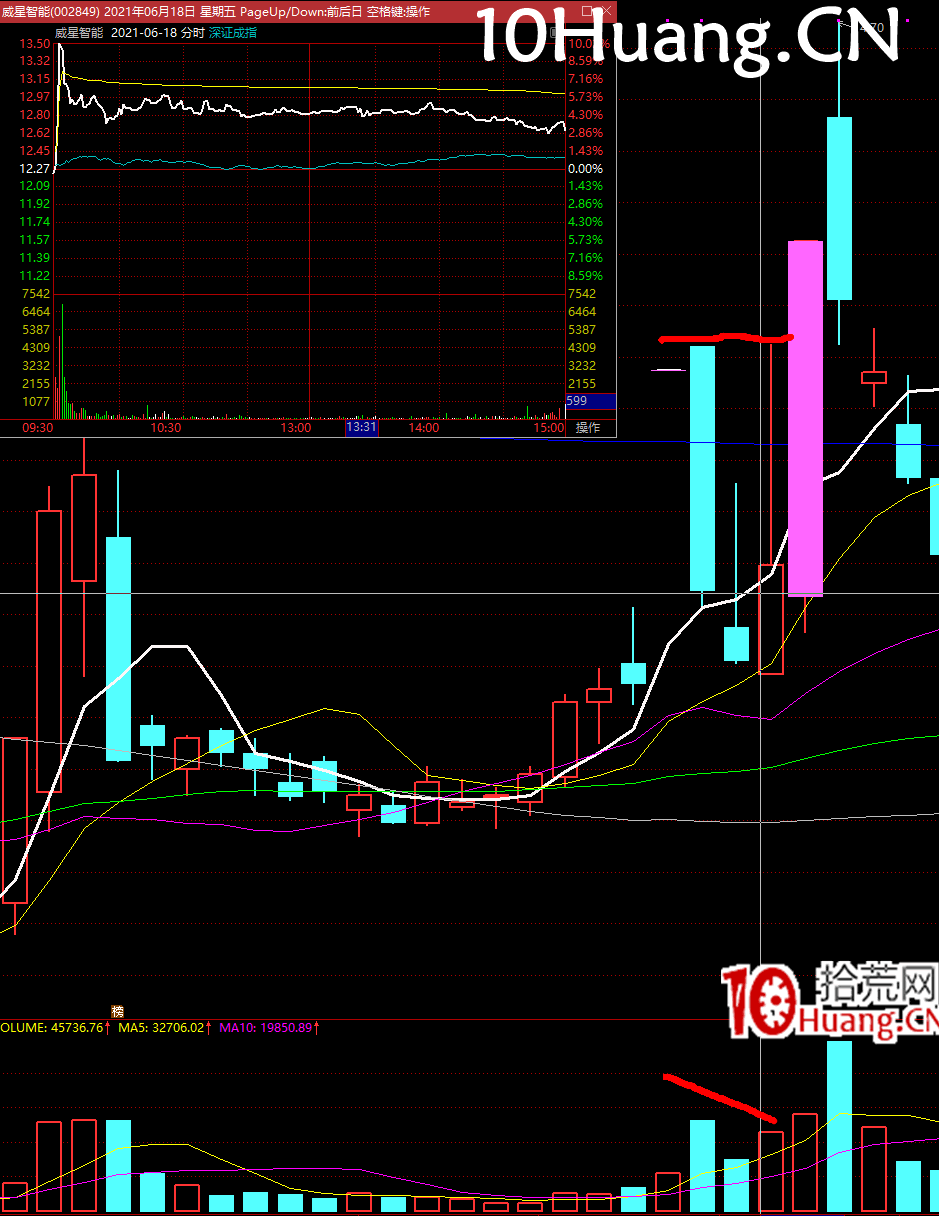The height and width of the screenshot is (1216, 939).
Task: Click the MA10: 19850.89 indicator value
Action: (x=270, y=1027)
